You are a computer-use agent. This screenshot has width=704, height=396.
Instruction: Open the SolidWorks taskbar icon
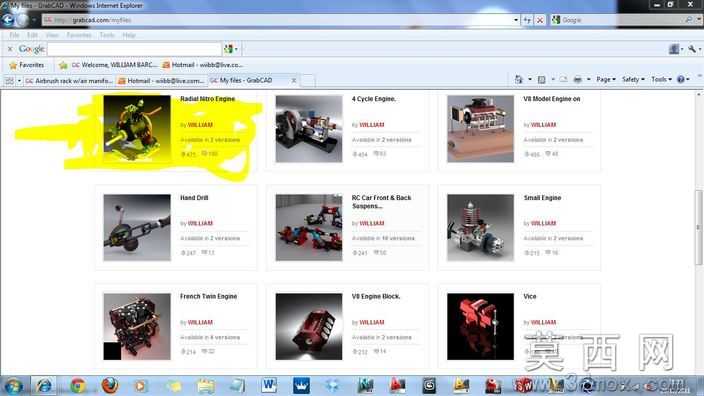(524, 386)
